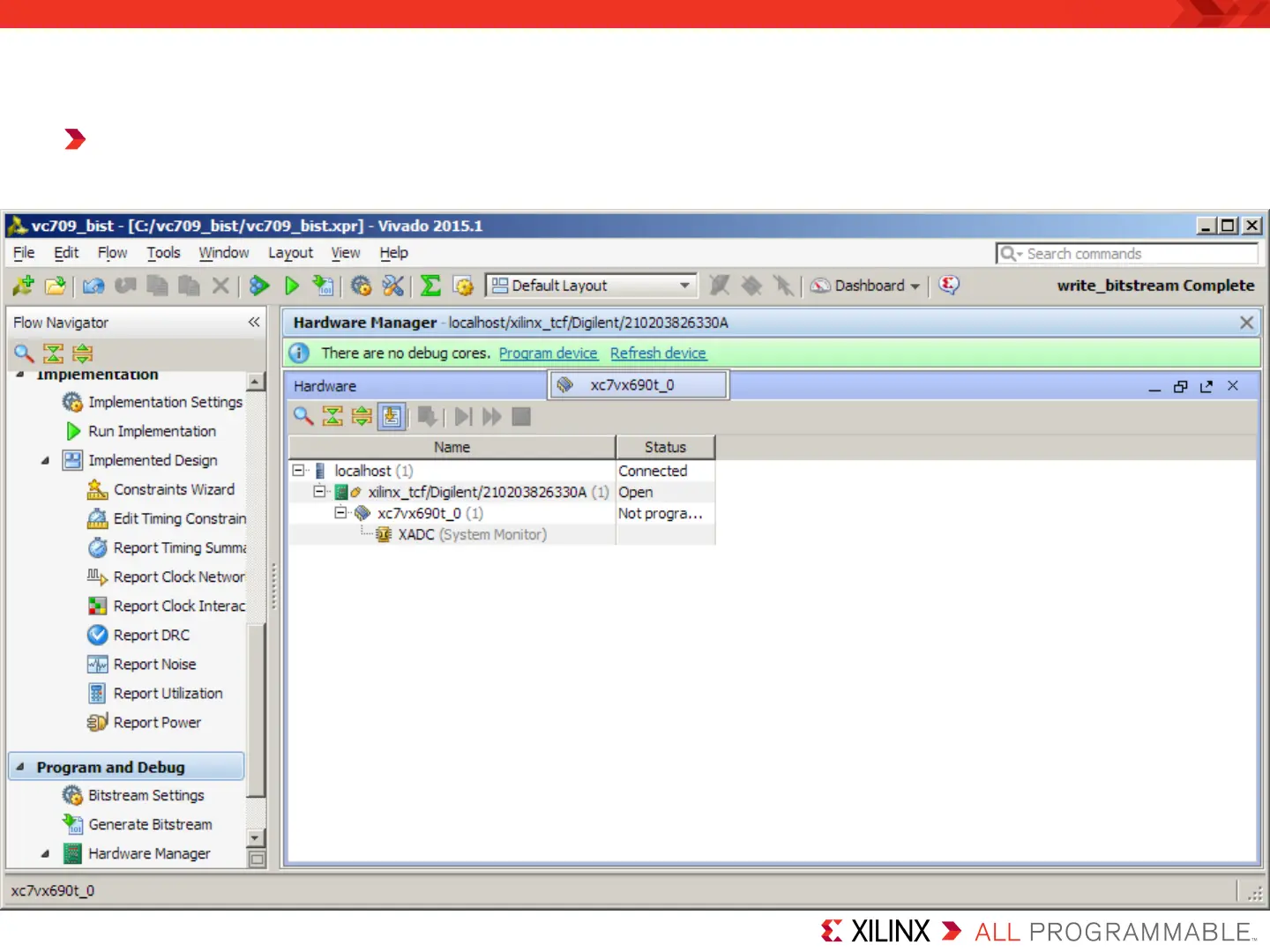Click the Constraints Wizard icon
Image resolution: width=1270 pixels, height=952 pixels.
(97, 489)
